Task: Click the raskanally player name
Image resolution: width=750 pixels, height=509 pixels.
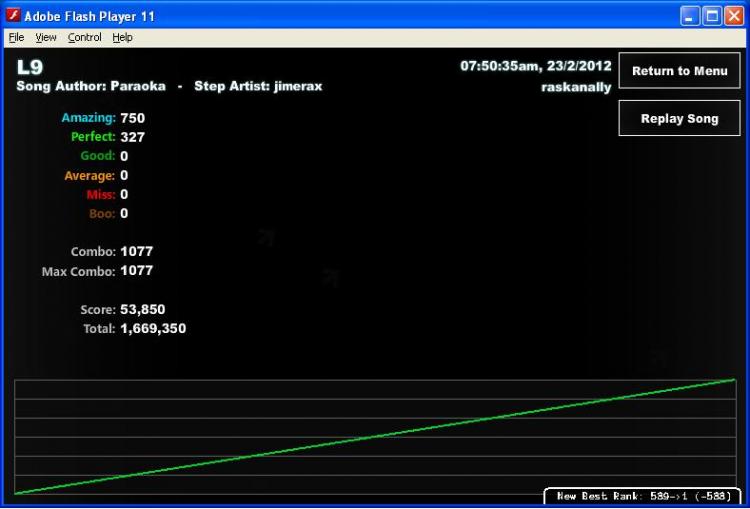Action: 576,88
